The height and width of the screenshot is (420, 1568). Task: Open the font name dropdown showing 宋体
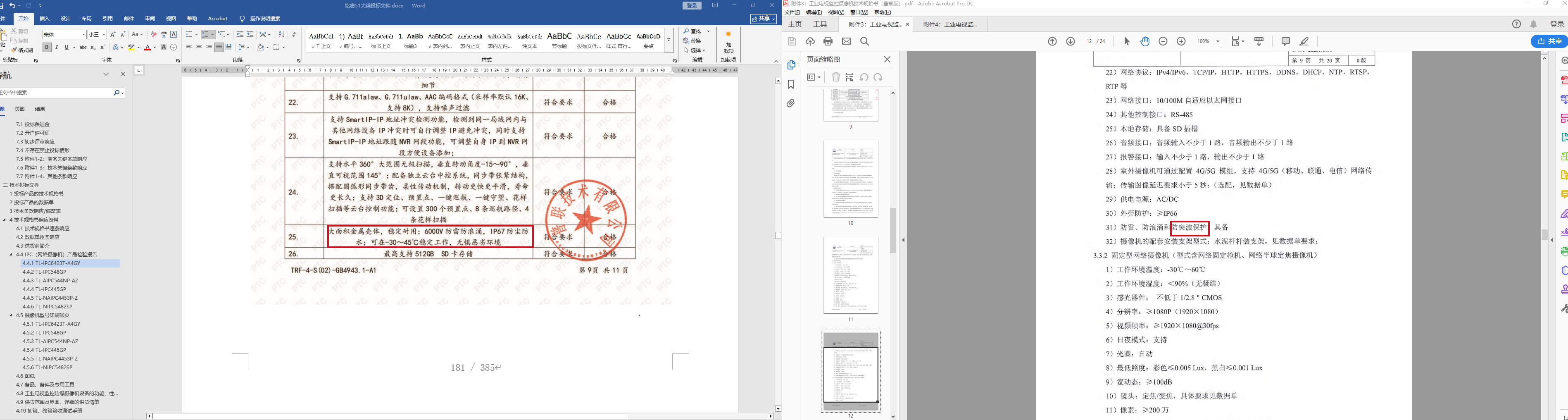(x=83, y=35)
